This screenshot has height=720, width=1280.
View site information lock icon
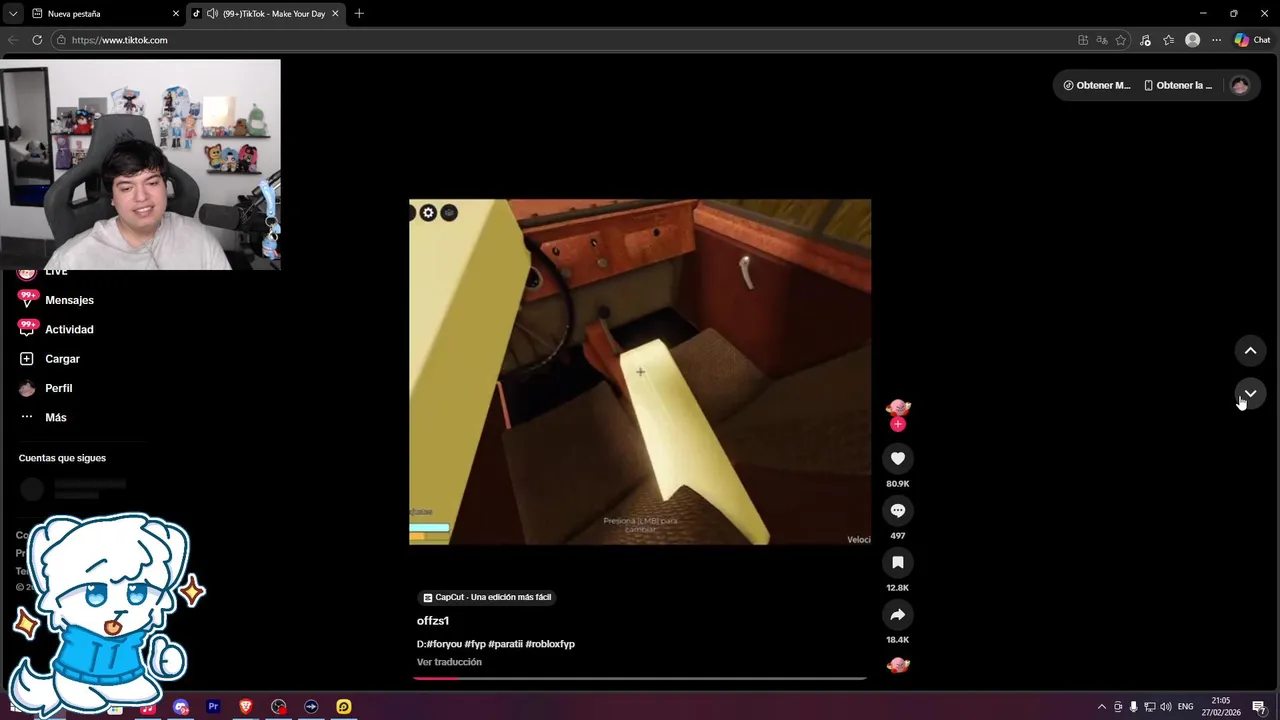pos(61,40)
